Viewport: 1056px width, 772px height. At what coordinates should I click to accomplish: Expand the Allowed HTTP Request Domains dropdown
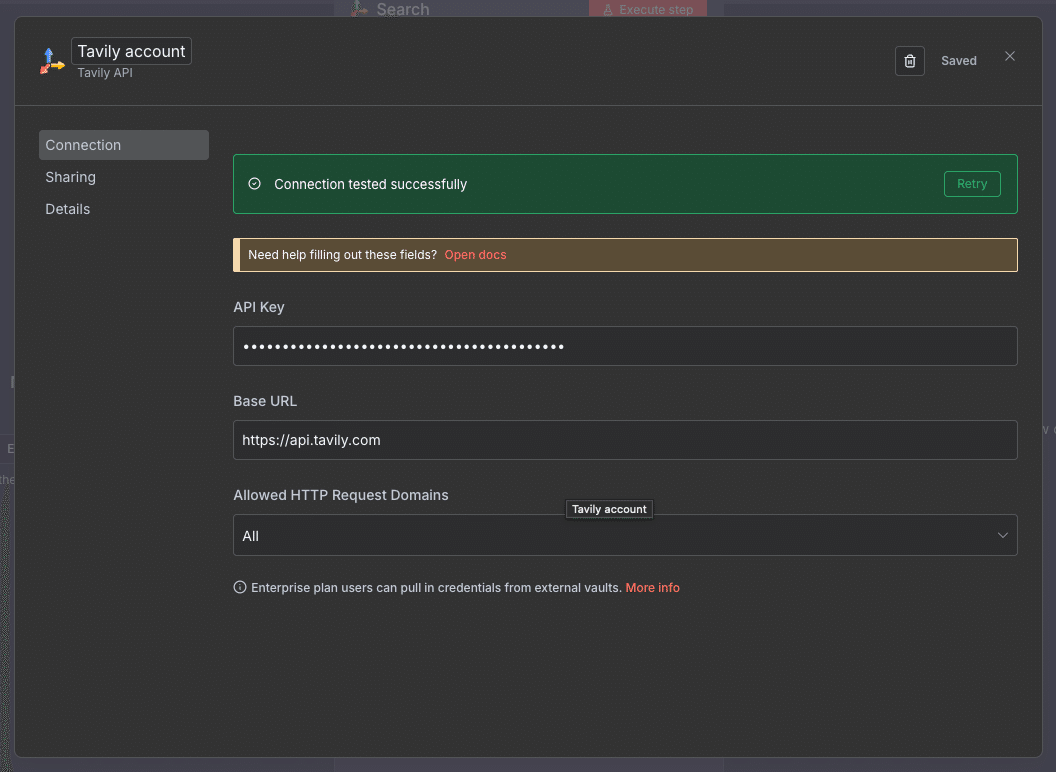pos(625,536)
